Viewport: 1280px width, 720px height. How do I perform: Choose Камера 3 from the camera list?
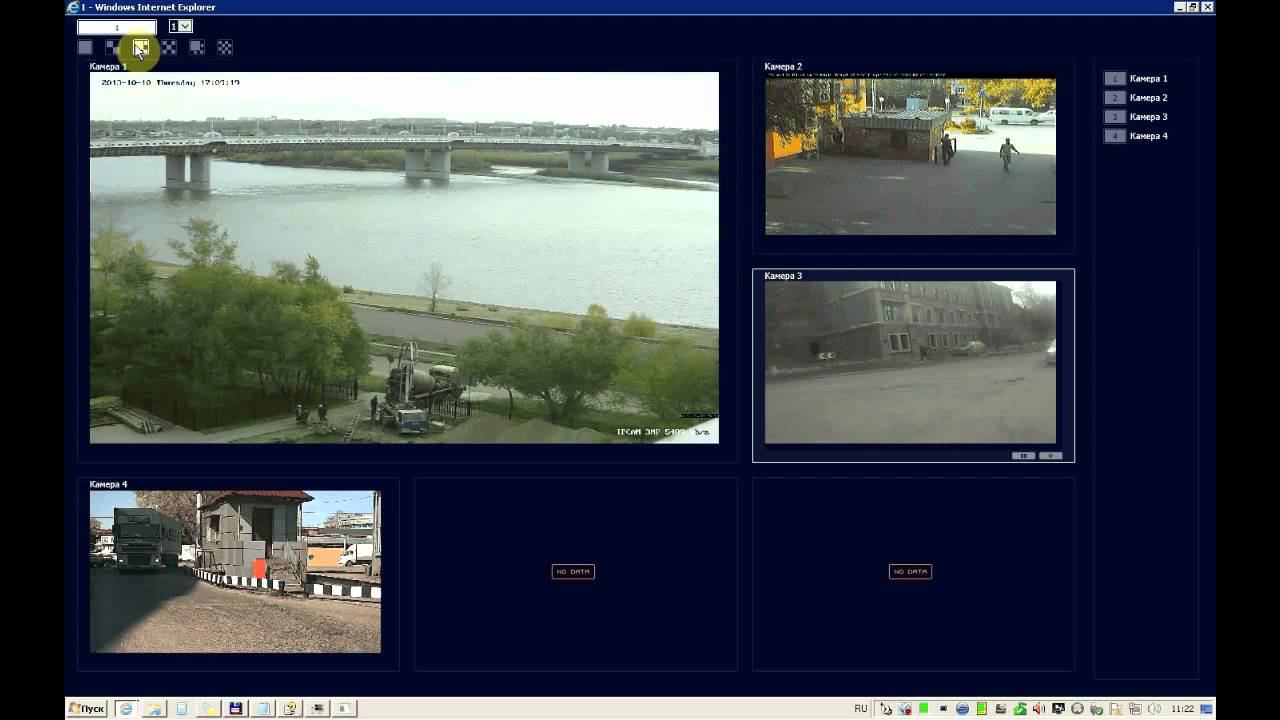[1147, 117]
